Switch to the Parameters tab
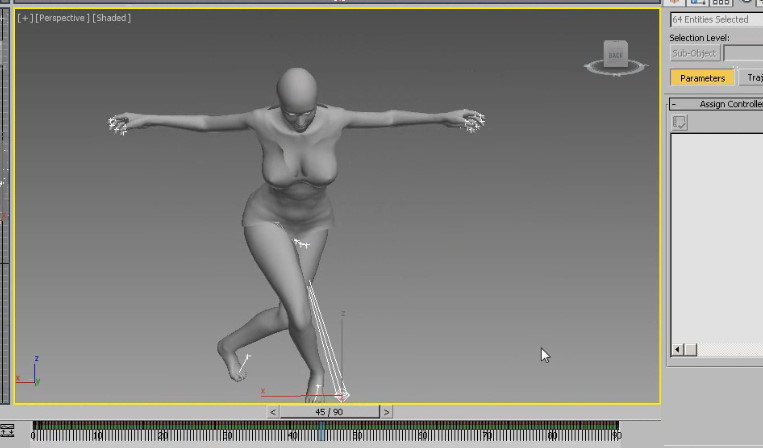This screenshot has height=448, width=763. pos(702,78)
